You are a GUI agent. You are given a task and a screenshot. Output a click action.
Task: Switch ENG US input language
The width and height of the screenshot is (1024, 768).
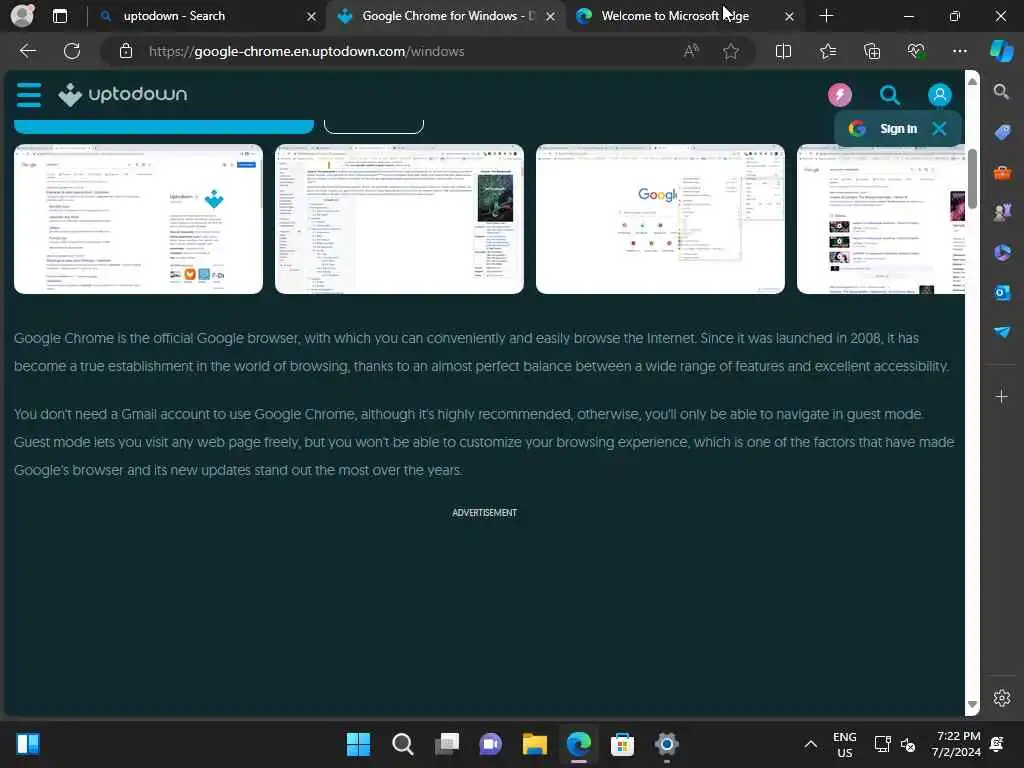pyautogui.click(x=844, y=744)
